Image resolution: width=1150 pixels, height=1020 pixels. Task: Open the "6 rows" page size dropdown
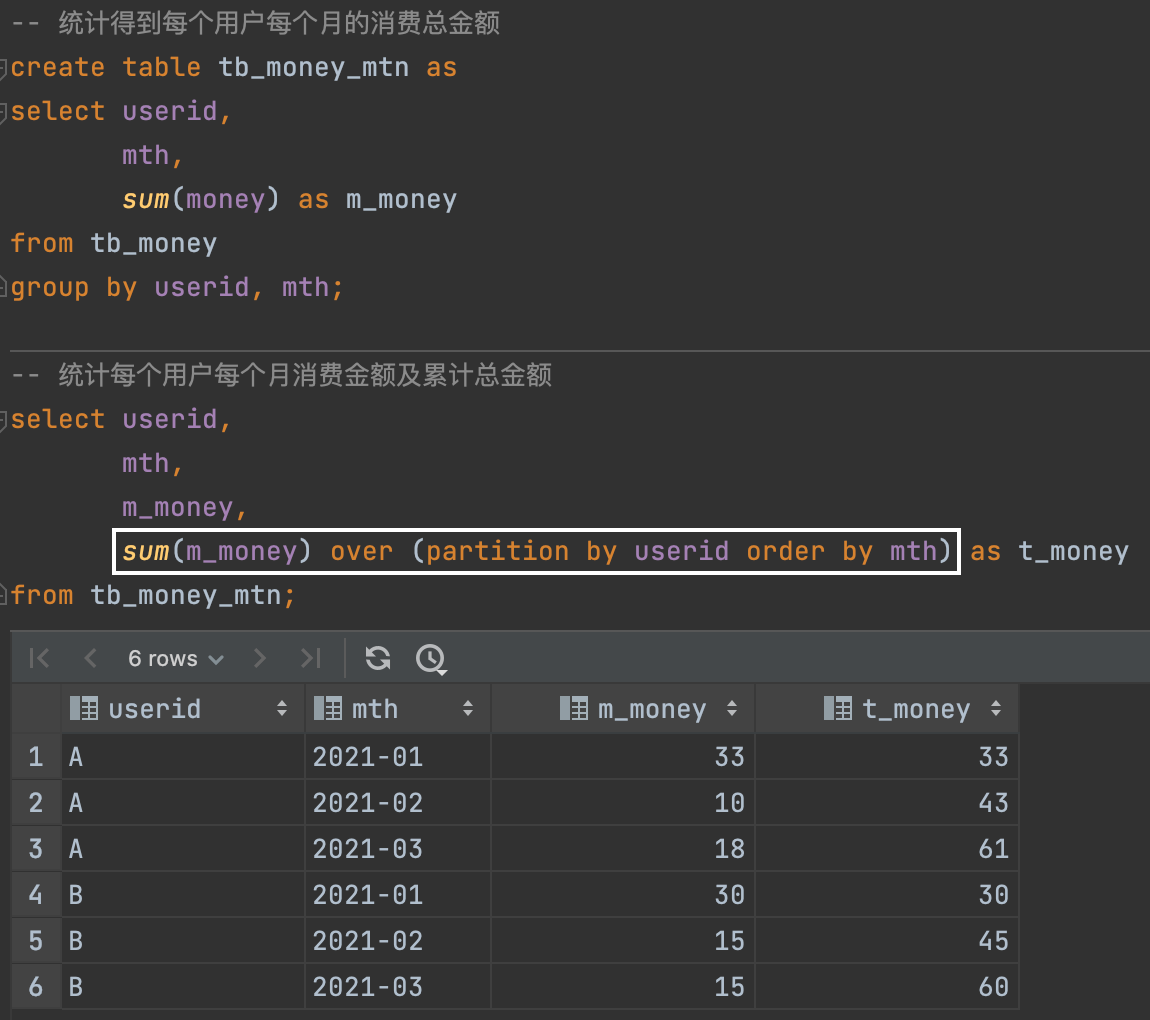tap(175, 658)
